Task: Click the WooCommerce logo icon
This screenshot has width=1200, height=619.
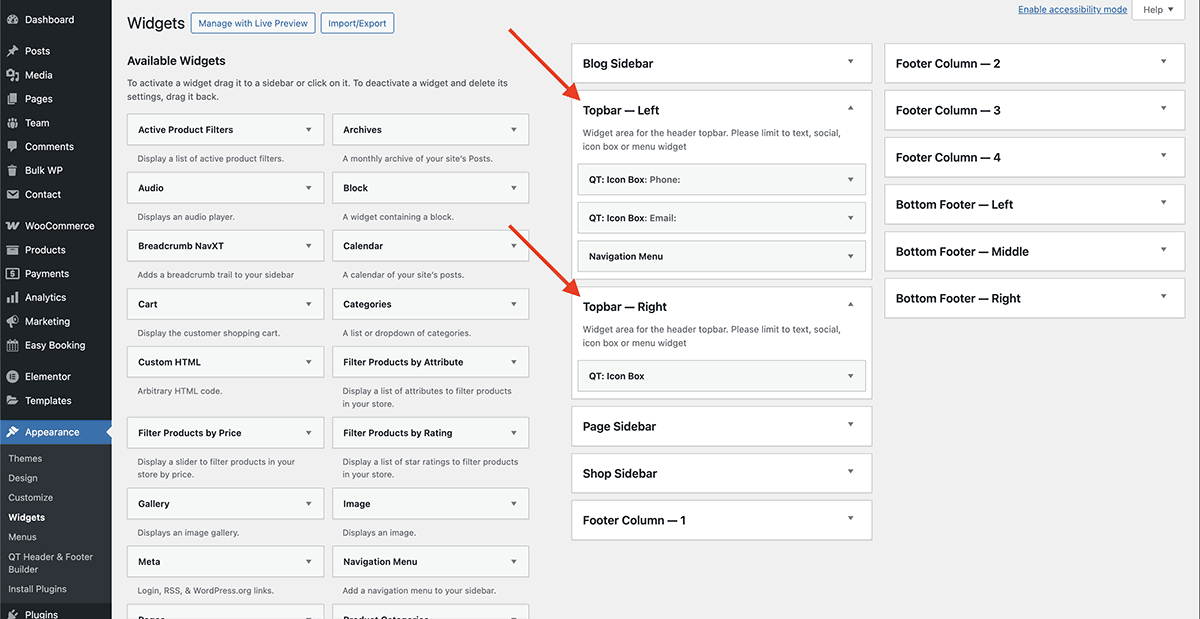Action: click(12, 226)
